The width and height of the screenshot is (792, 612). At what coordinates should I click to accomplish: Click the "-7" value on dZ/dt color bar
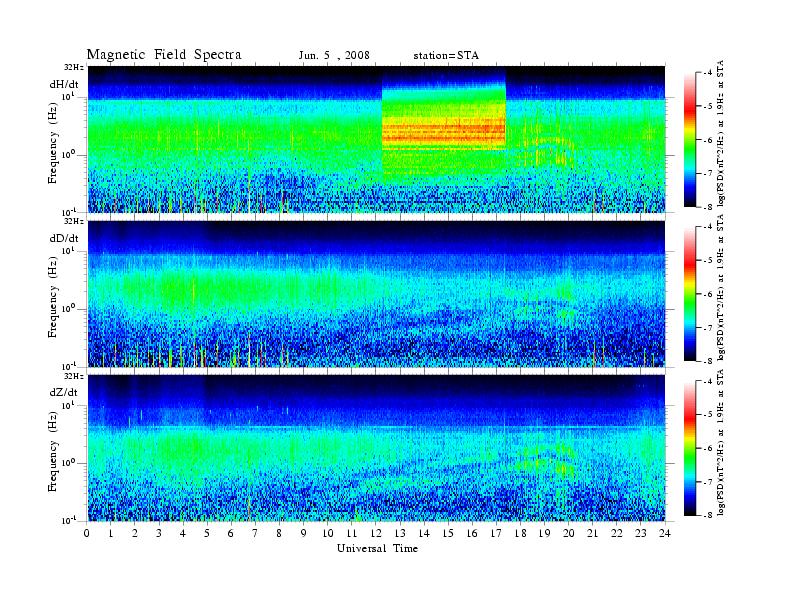tap(708, 482)
